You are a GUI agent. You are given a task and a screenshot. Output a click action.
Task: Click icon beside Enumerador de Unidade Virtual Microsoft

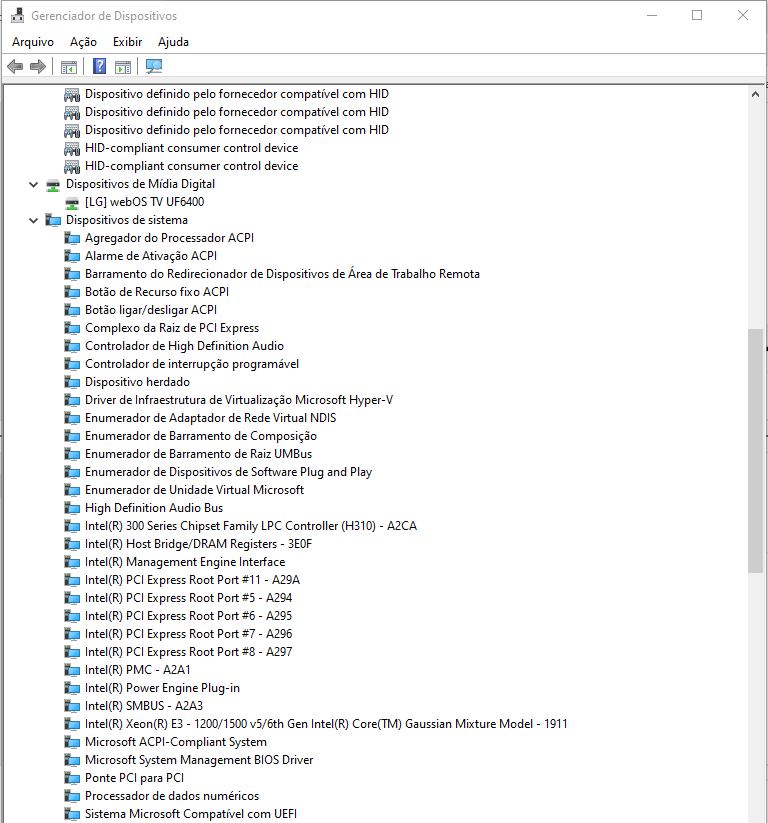(x=72, y=490)
